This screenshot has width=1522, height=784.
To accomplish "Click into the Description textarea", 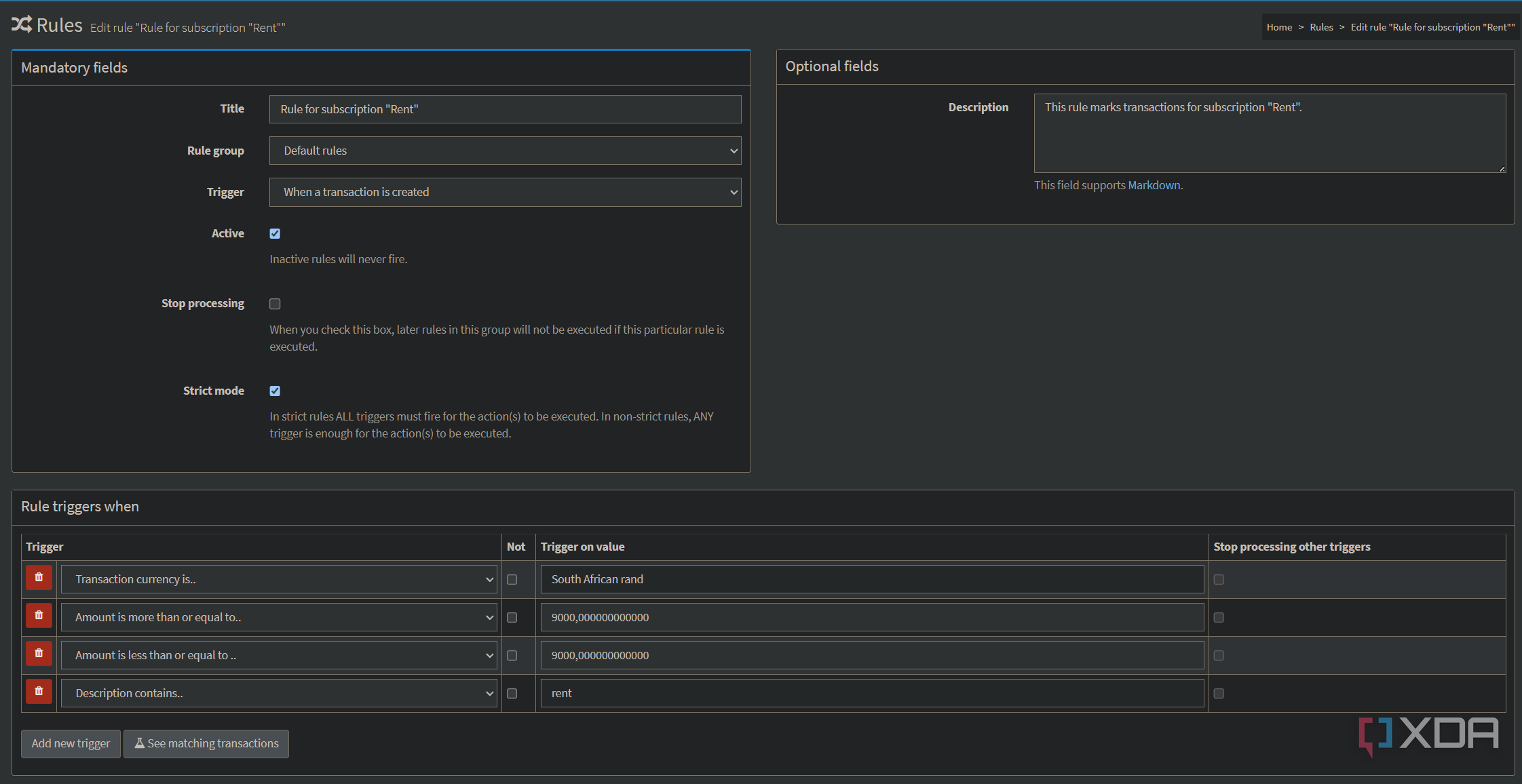I will [x=1270, y=133].
